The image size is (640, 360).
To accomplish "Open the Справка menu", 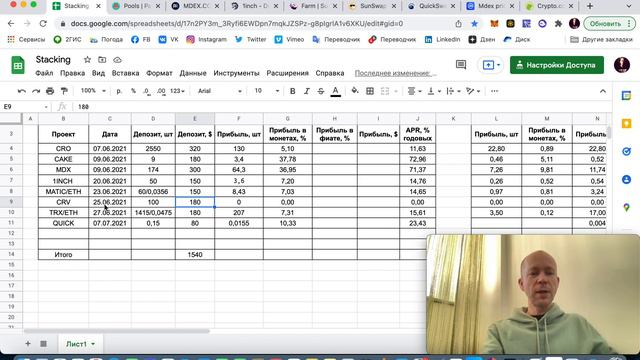I will click(x=330, y=73).
